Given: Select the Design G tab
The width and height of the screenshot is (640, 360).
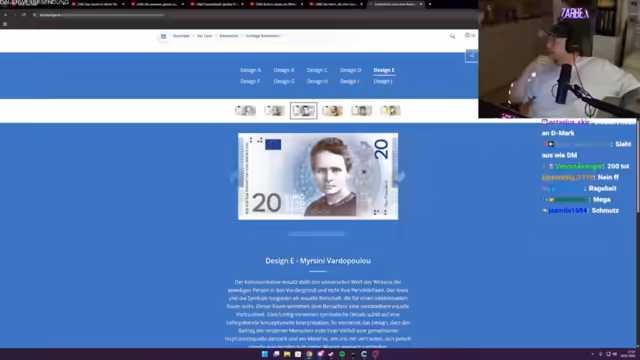Looking at the screenshot, I should click(284, 81).
